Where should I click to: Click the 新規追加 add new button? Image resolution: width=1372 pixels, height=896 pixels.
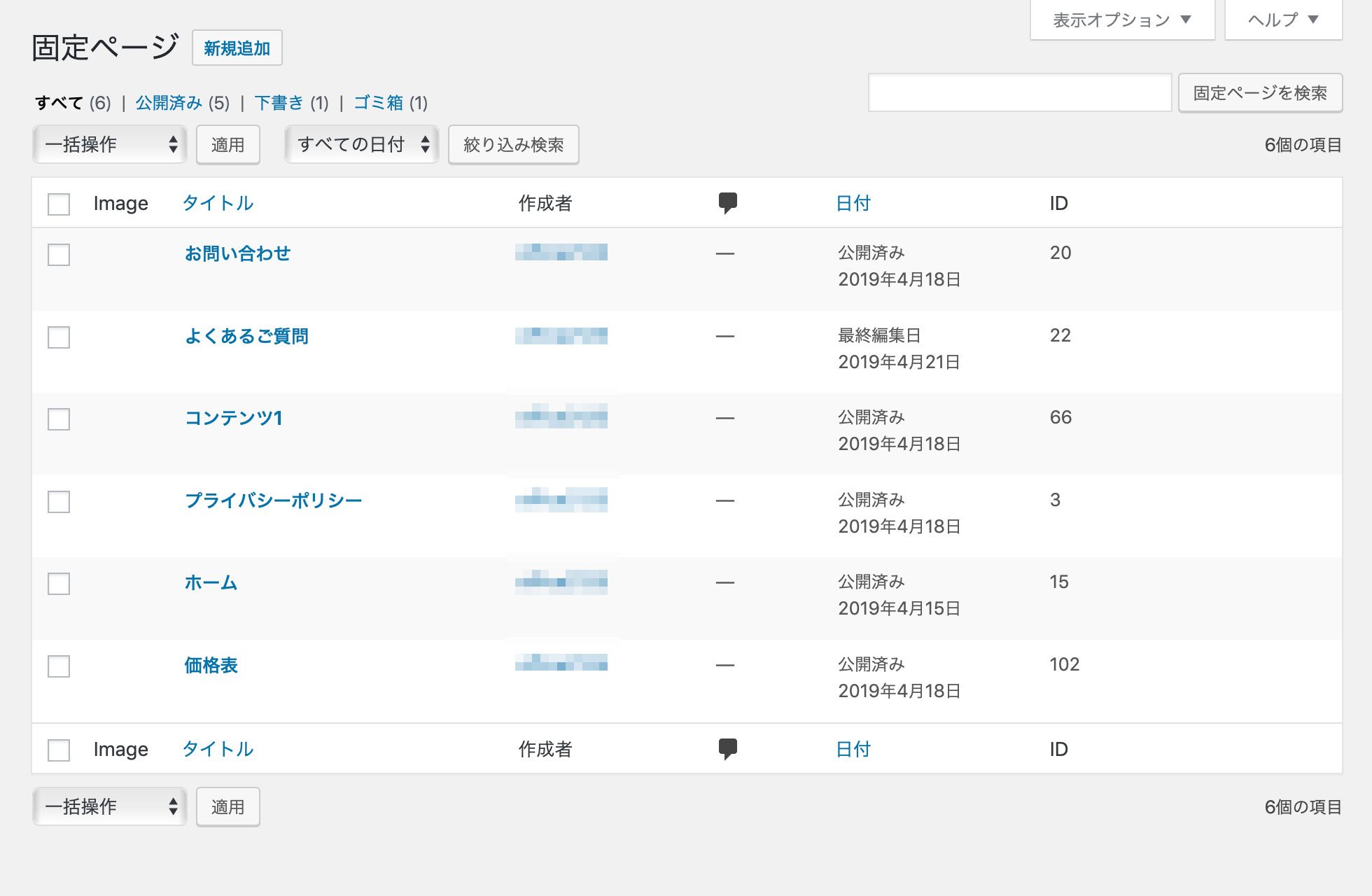237,48
